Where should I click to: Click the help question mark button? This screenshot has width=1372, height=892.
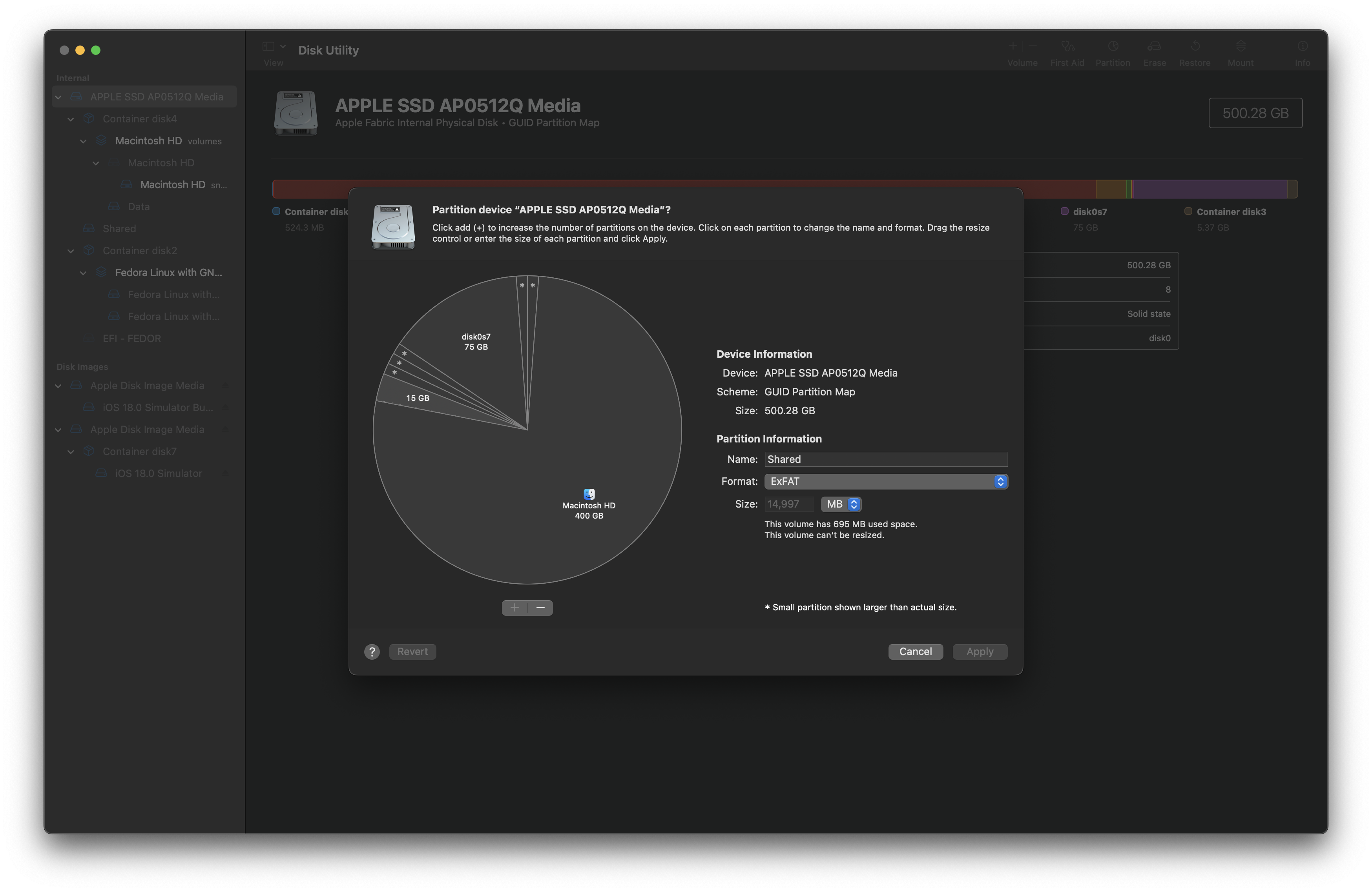pyautogui.click(x=372, y=651)
